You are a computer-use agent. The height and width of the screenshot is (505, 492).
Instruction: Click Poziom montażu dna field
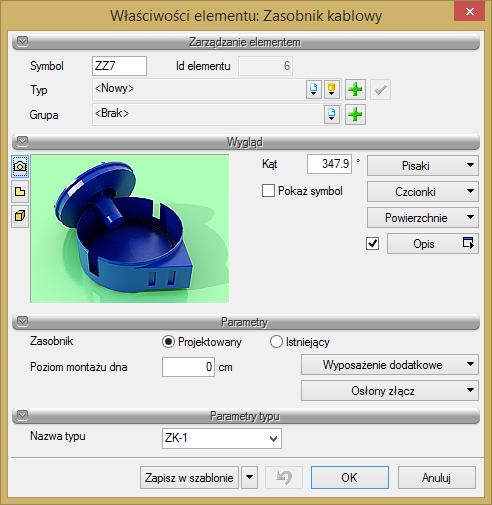188,367
